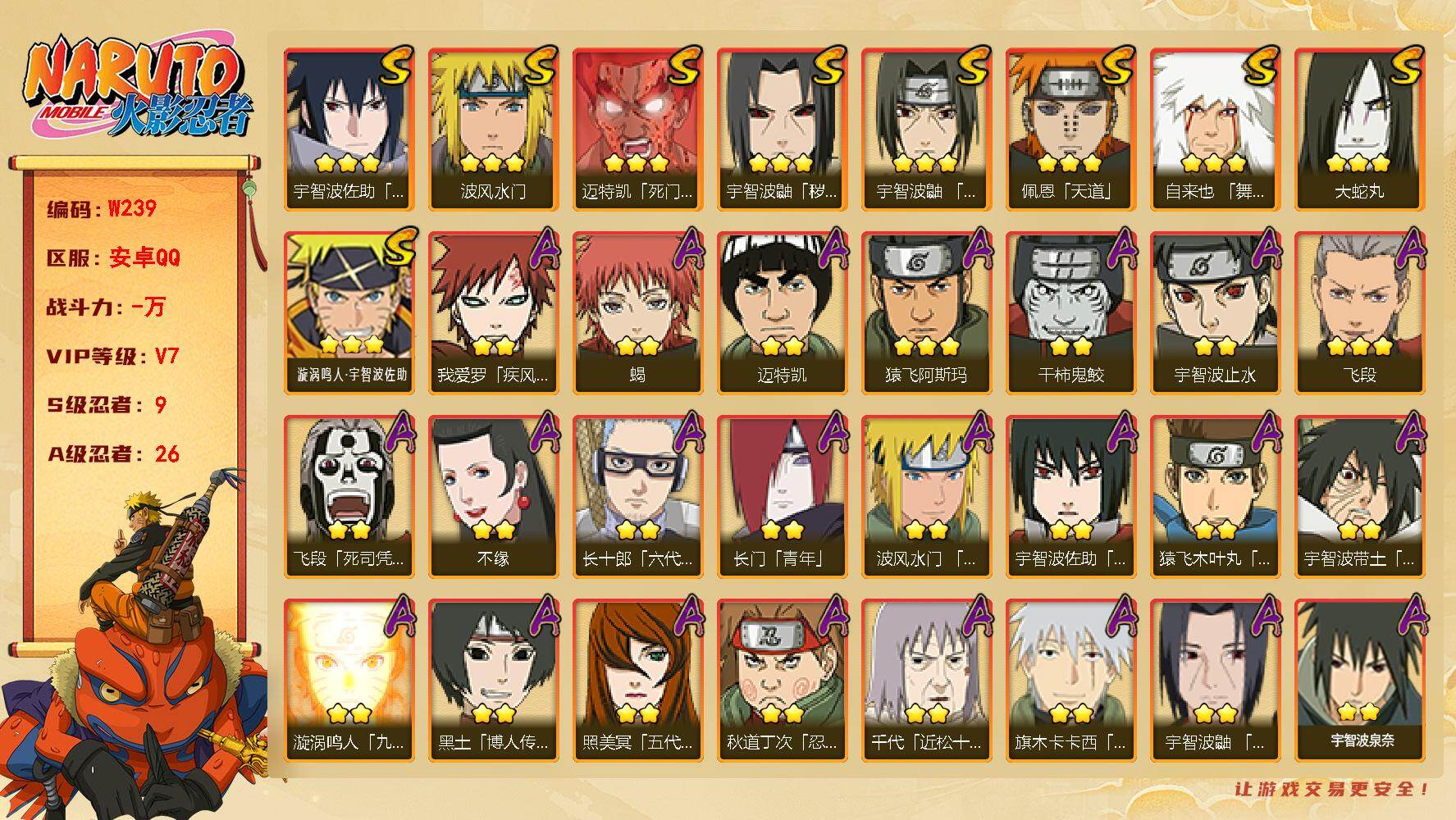Click the Naruto on toad illustration
Screen dimensions: 1456x820
point(135,644)
